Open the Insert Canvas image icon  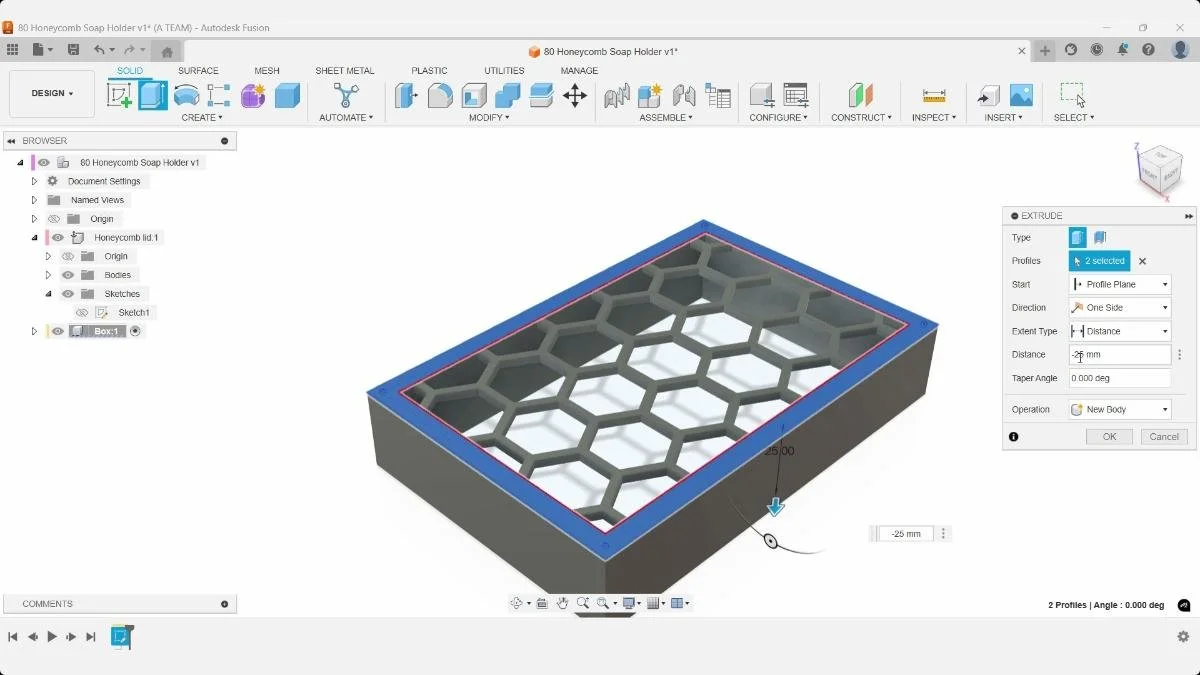point(1021,95)
